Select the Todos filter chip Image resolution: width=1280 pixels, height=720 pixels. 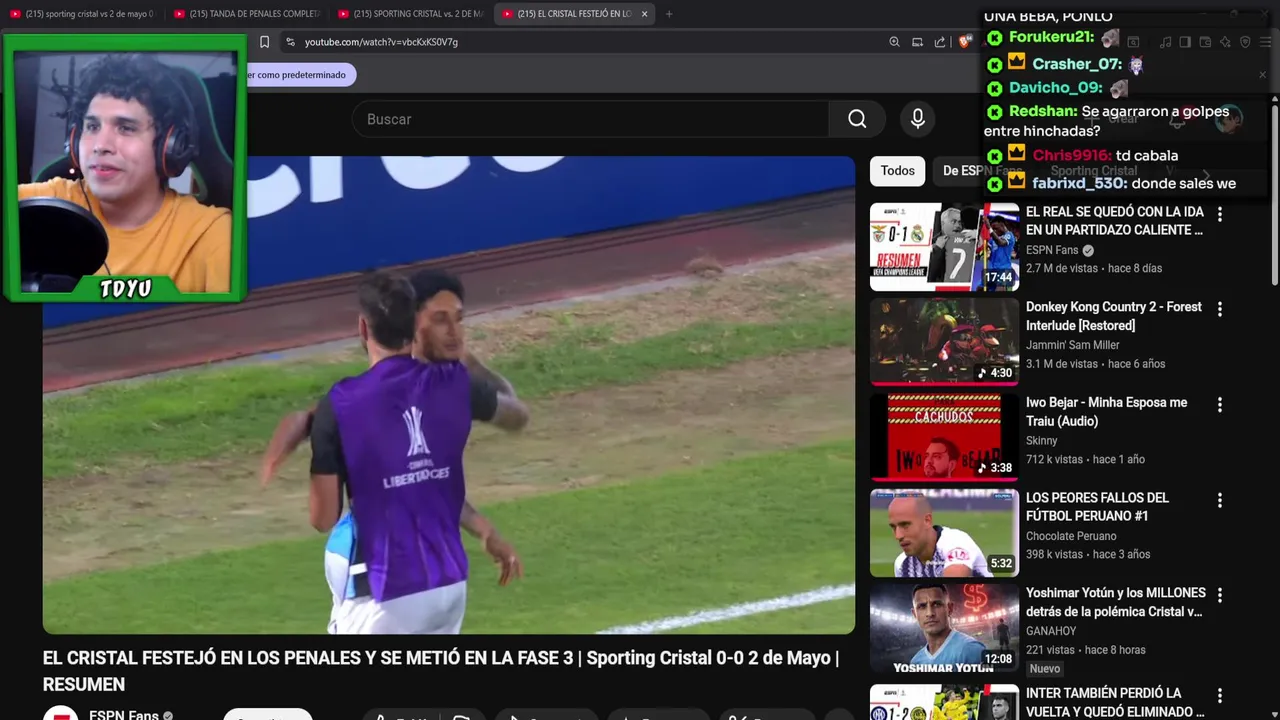click(x=897, y=171)
